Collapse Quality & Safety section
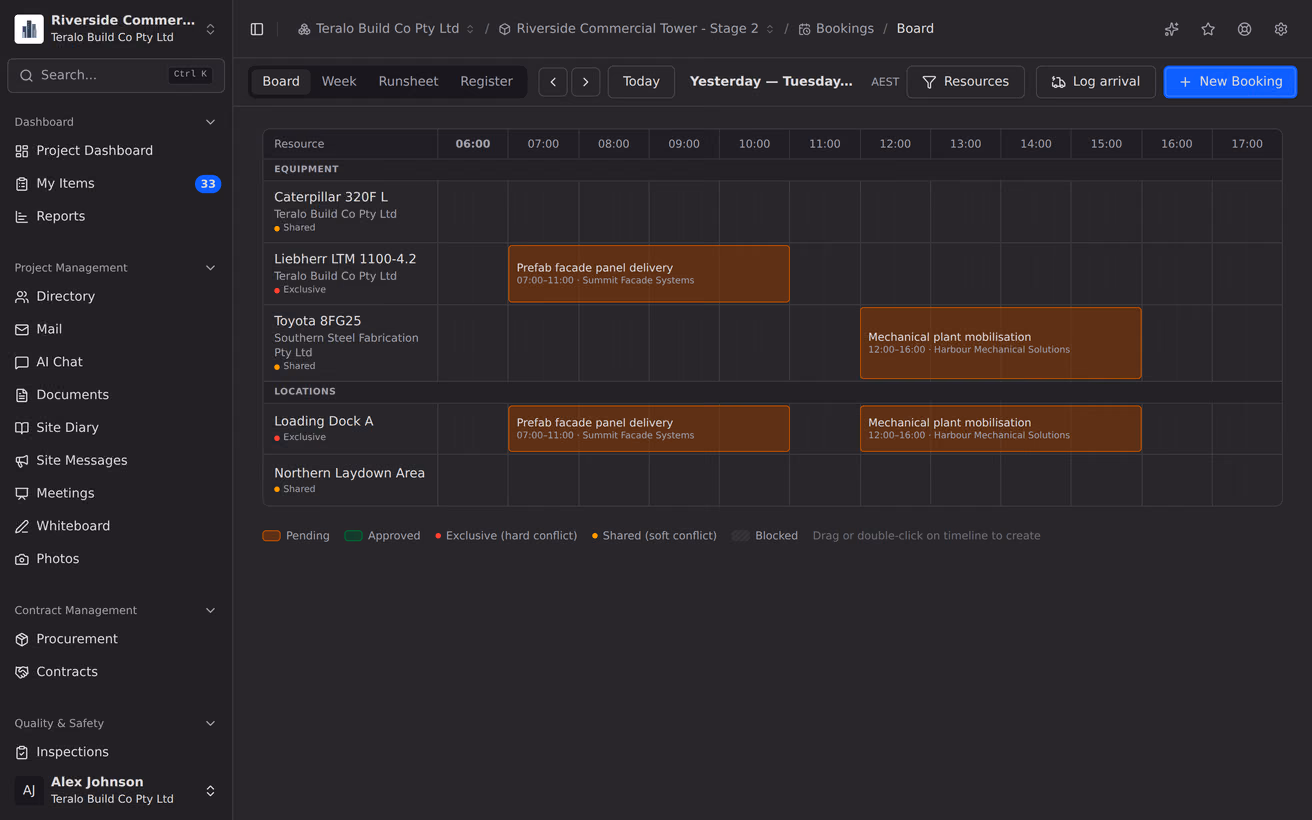 [x=210, y=723]
